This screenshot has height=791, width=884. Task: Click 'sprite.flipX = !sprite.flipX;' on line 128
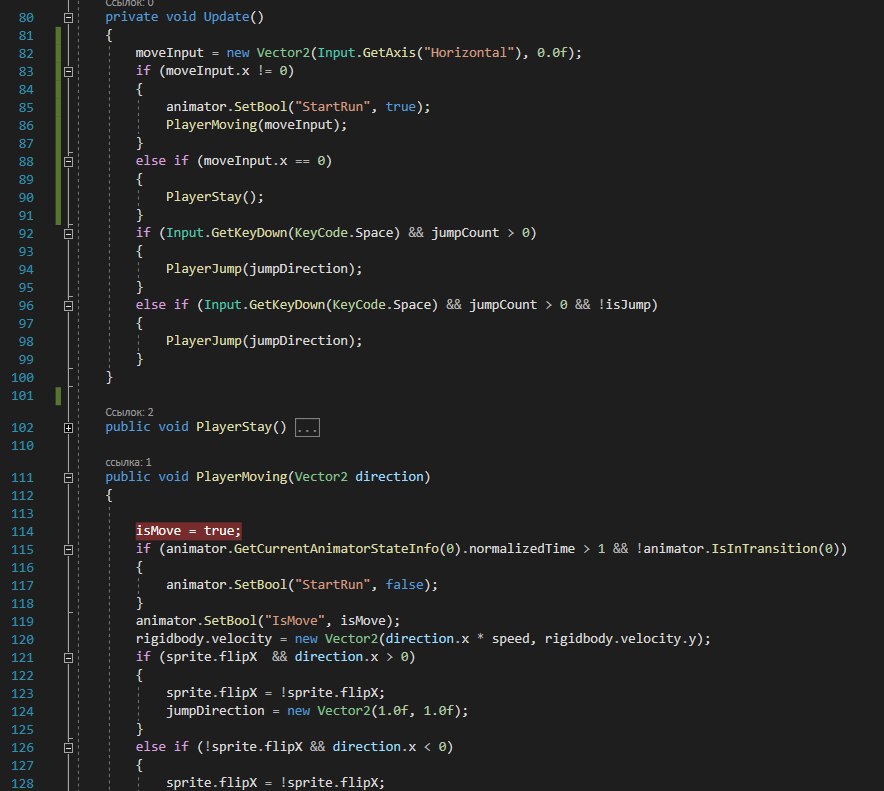coord(275,783)
